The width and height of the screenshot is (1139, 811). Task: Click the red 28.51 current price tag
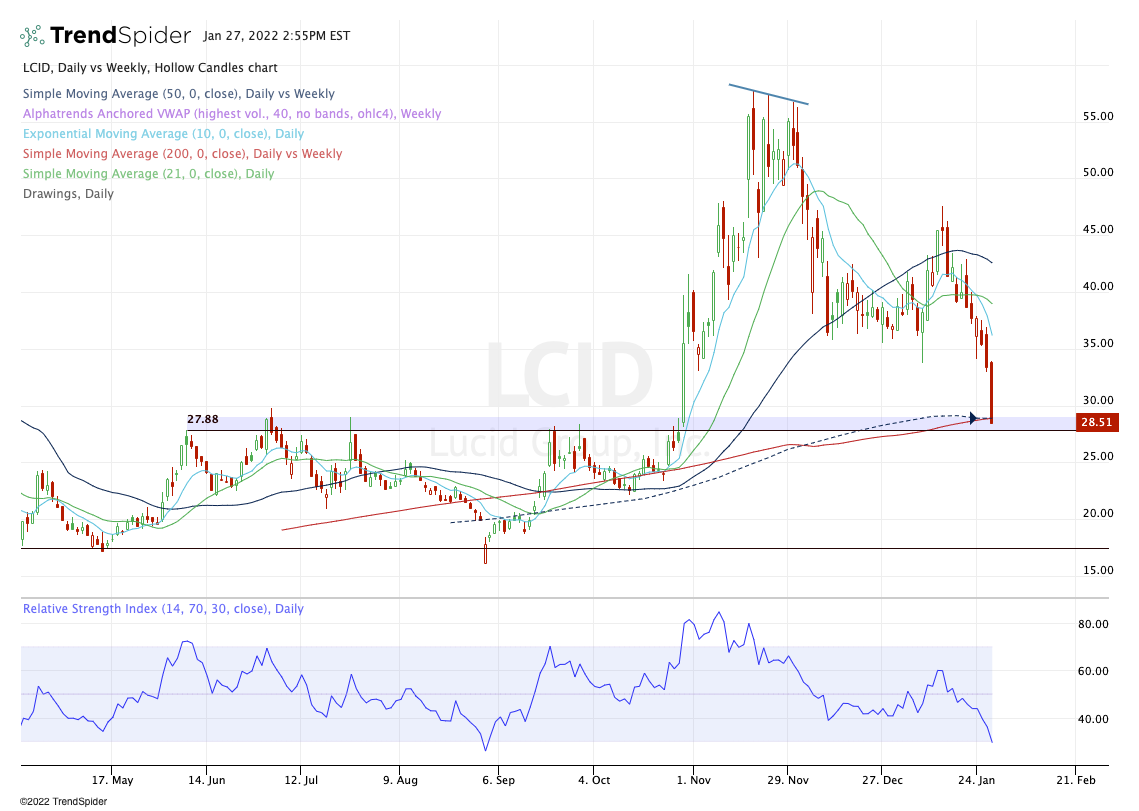[1097, 423]
